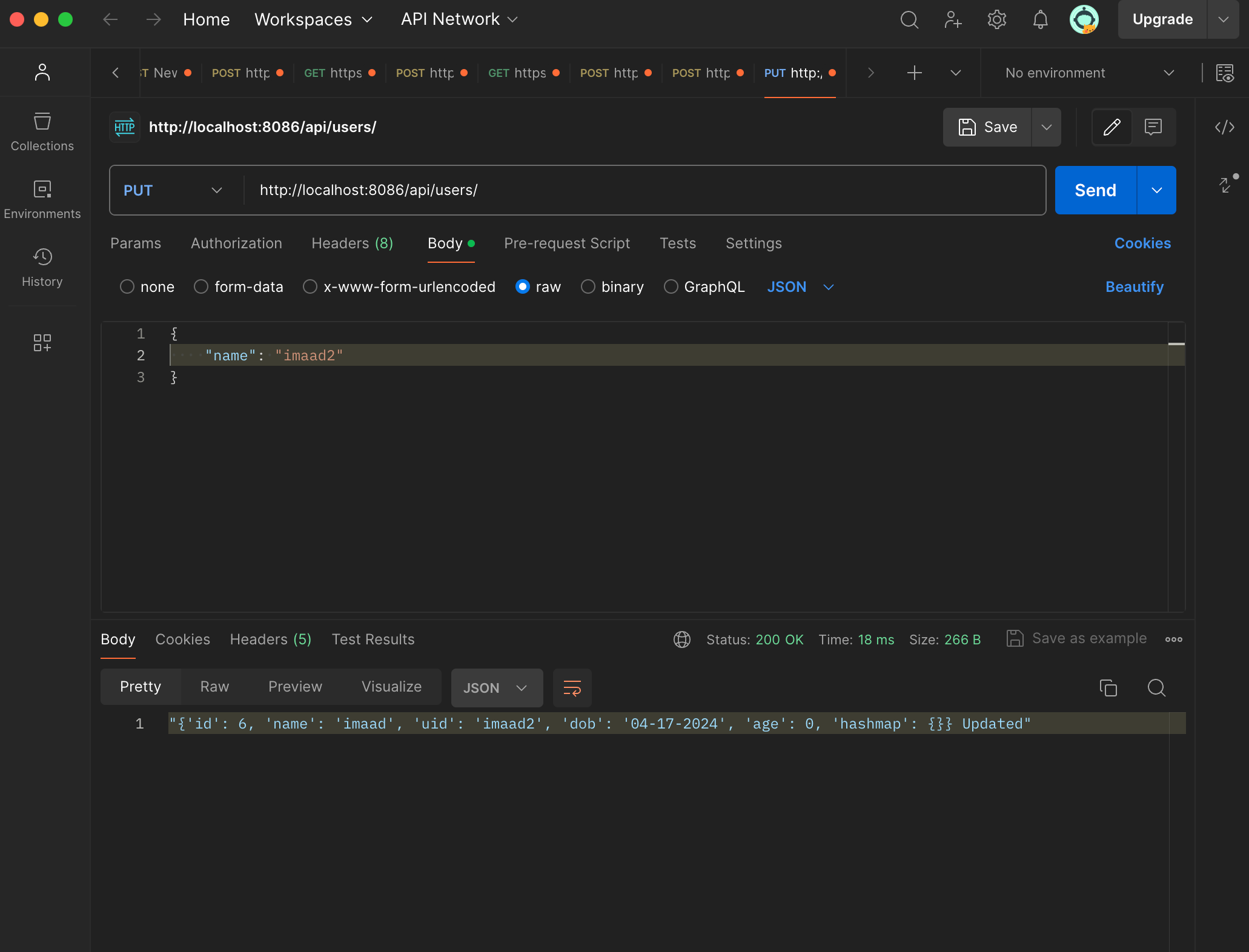This screenshot has width=1249, height=952.
Task: Click the edit pencil icon
Action: click(x=1112, y=127)
